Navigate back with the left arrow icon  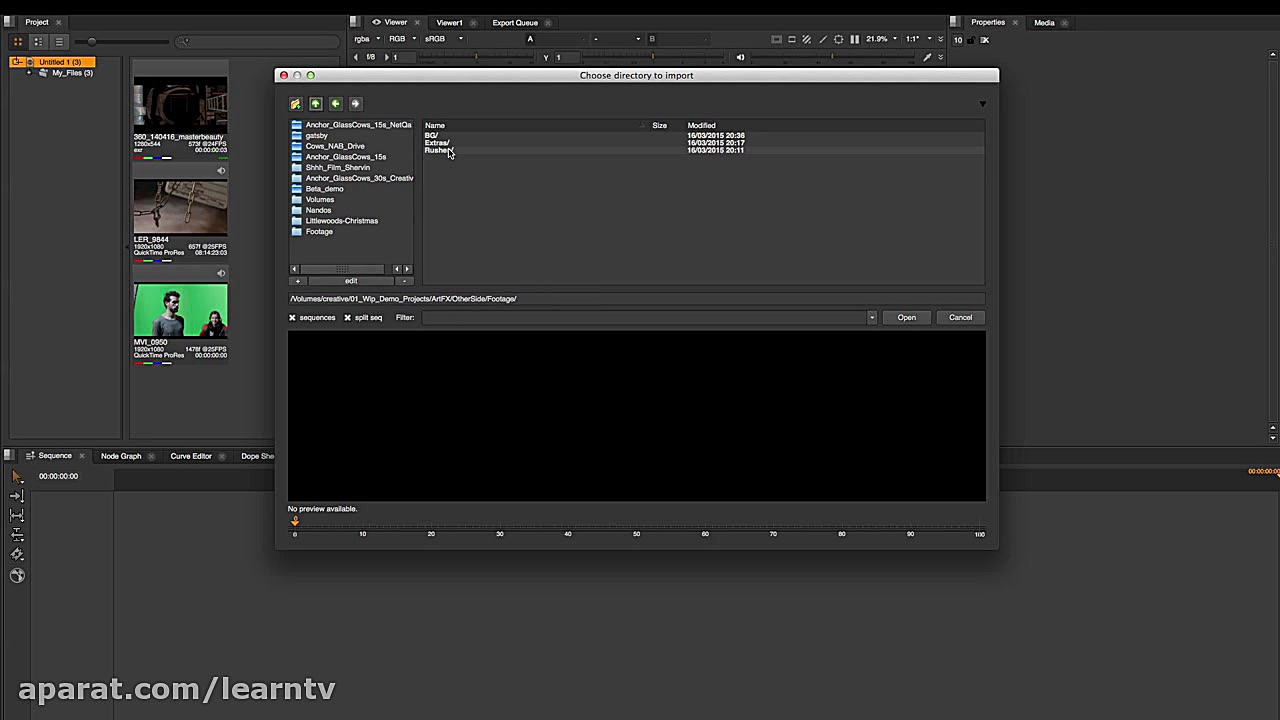tap(336, 104)
